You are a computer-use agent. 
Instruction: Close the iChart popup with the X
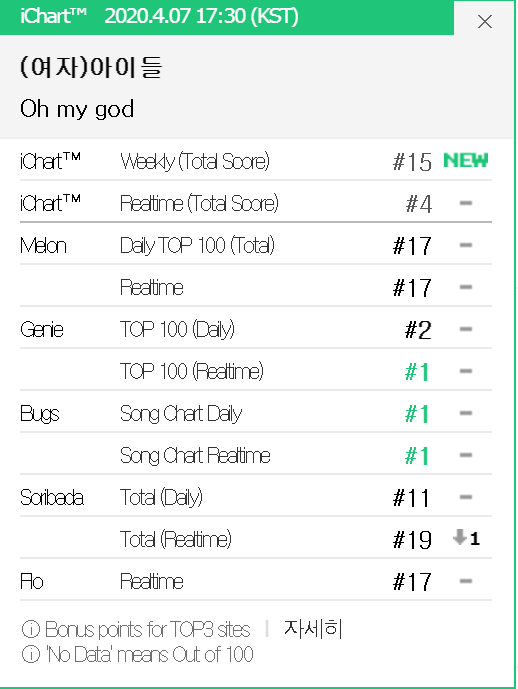point(485,22)
